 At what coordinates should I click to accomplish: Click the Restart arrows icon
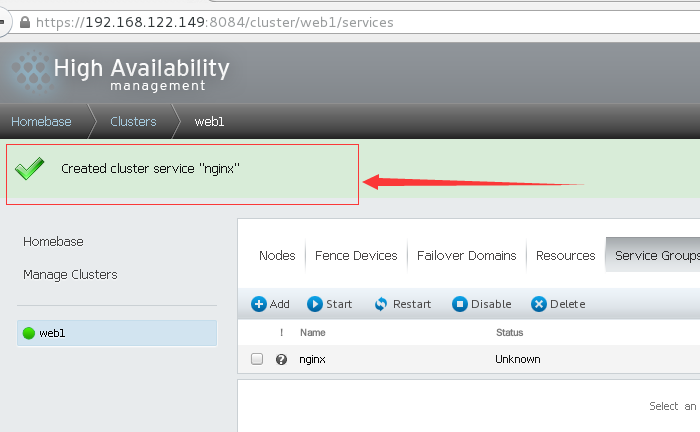(380, 304)
